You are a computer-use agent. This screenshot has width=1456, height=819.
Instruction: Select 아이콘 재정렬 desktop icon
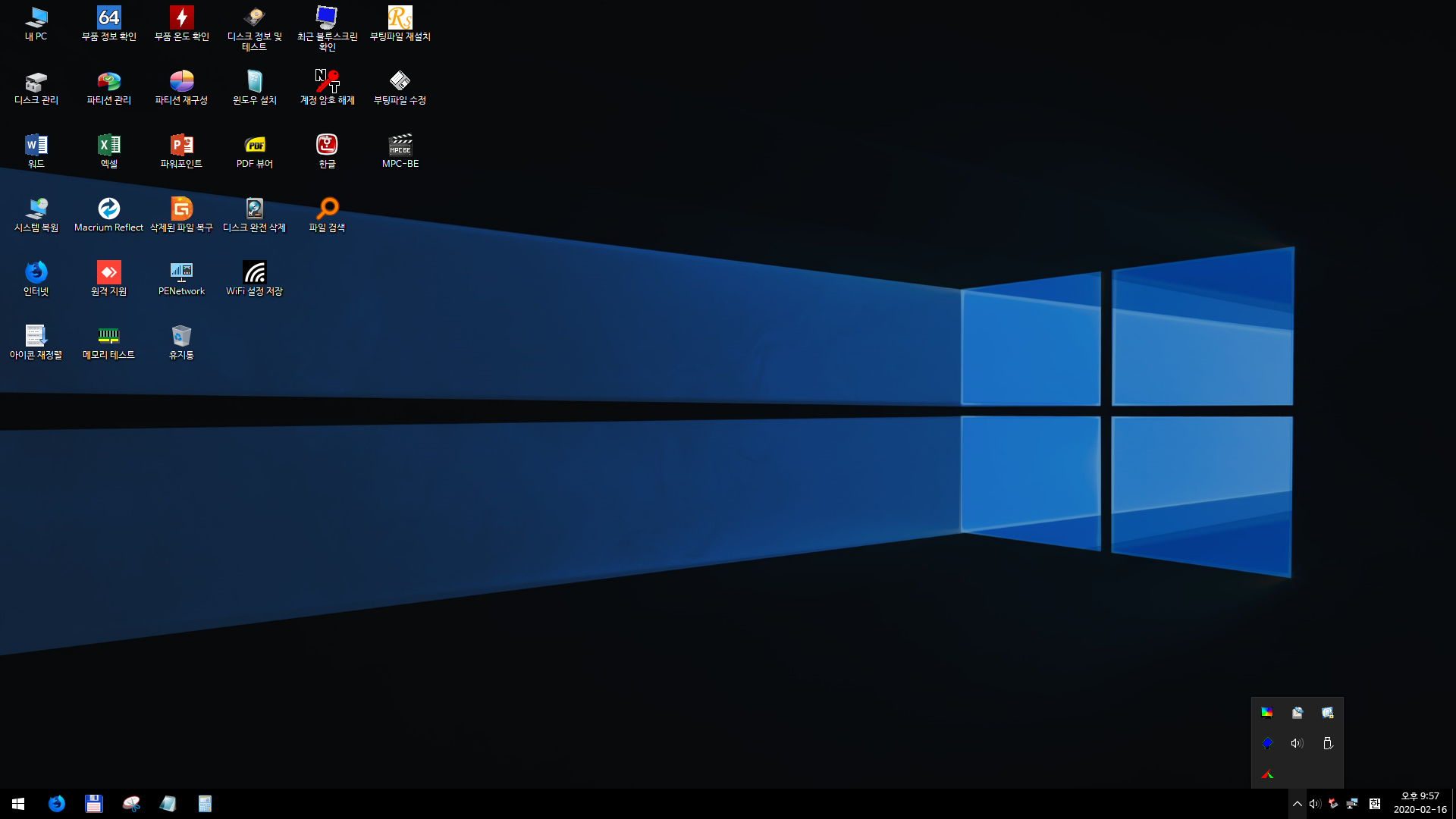(36, 342)
